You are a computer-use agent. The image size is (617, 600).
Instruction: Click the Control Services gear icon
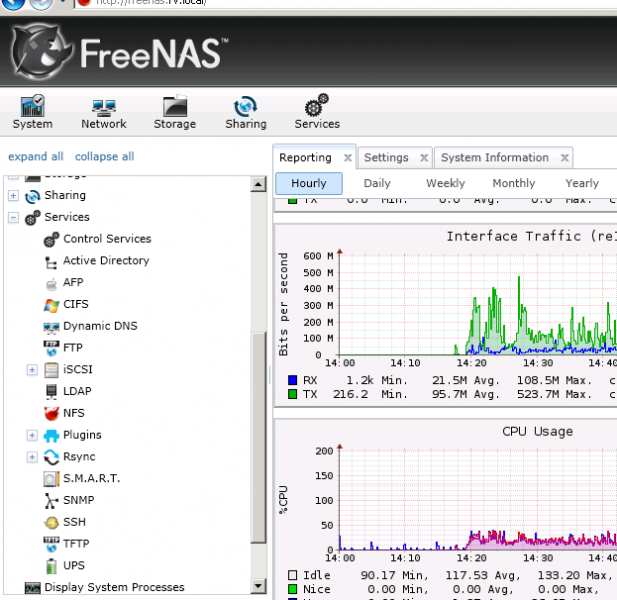point(51,239)
